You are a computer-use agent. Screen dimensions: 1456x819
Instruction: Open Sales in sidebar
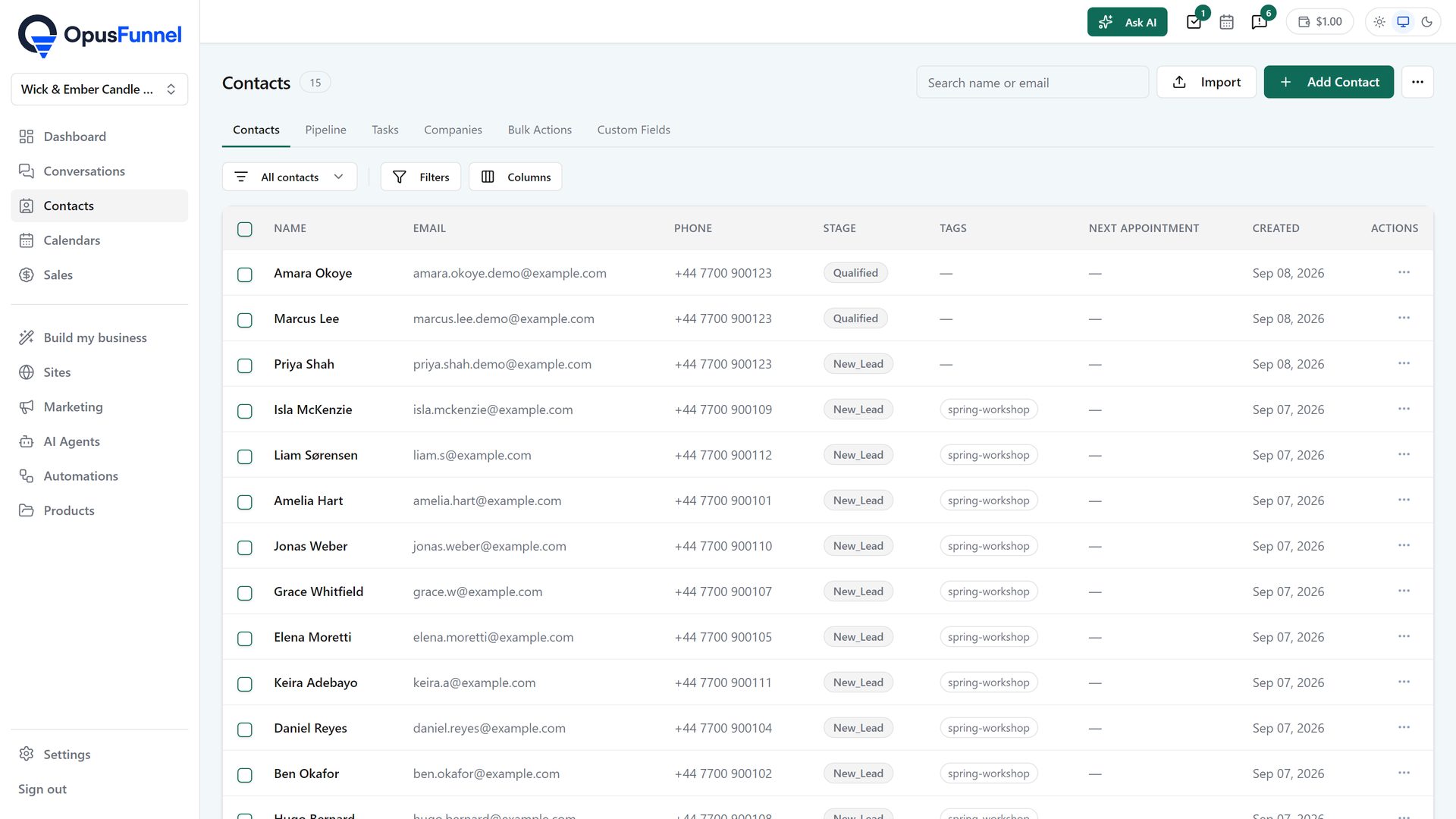point(99,275)
